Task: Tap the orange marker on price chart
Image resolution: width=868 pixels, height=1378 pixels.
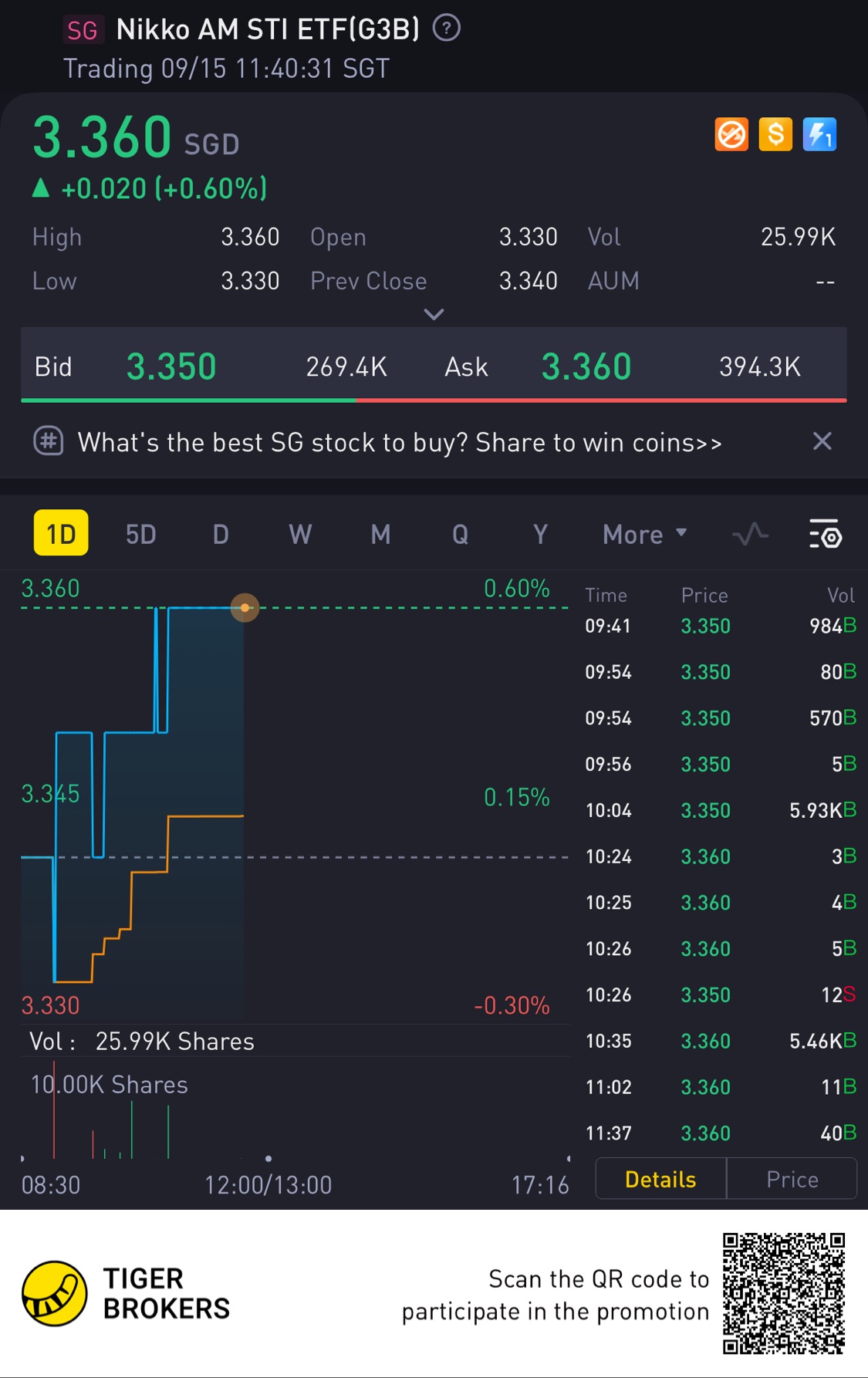Action: (245, 608)
